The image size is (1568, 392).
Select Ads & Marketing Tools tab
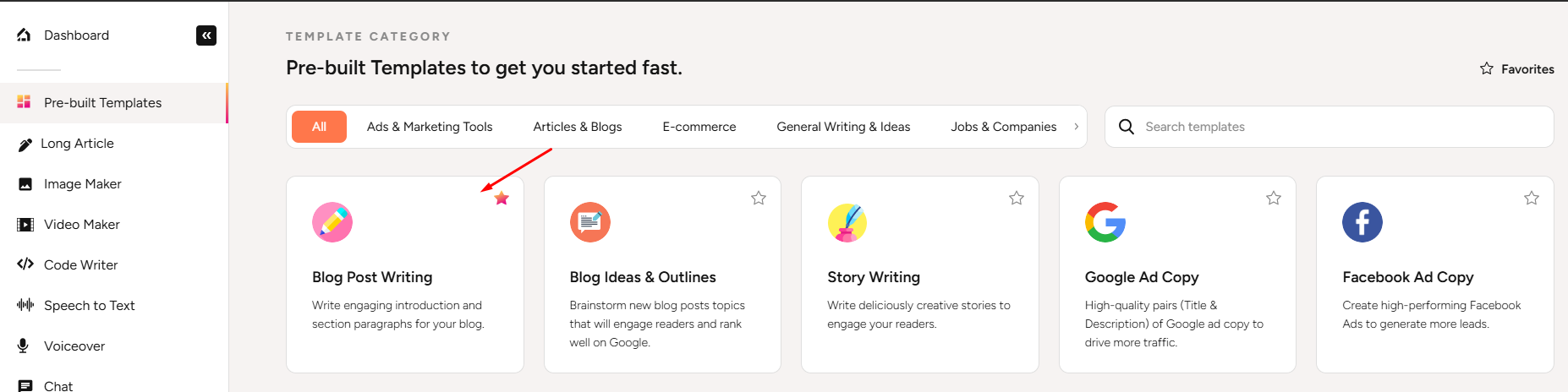coord(430,127)
